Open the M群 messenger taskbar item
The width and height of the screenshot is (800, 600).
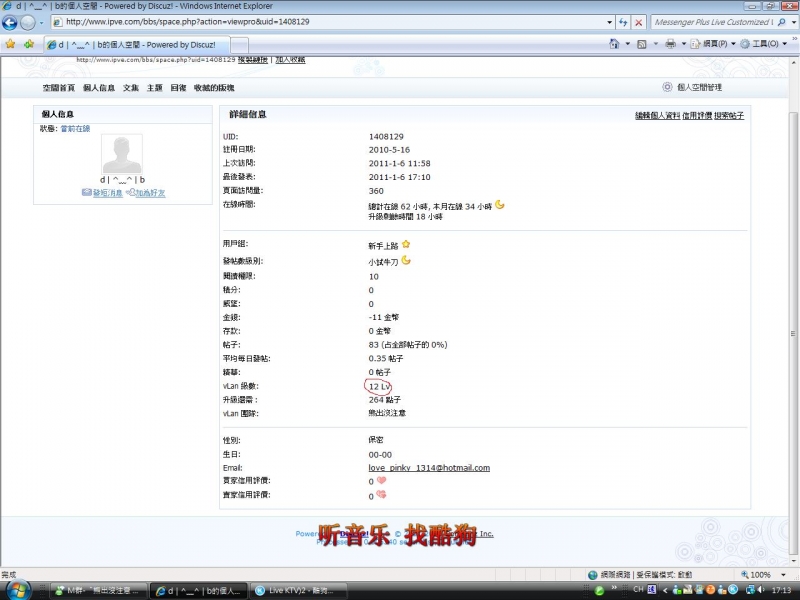pos(99,591)
